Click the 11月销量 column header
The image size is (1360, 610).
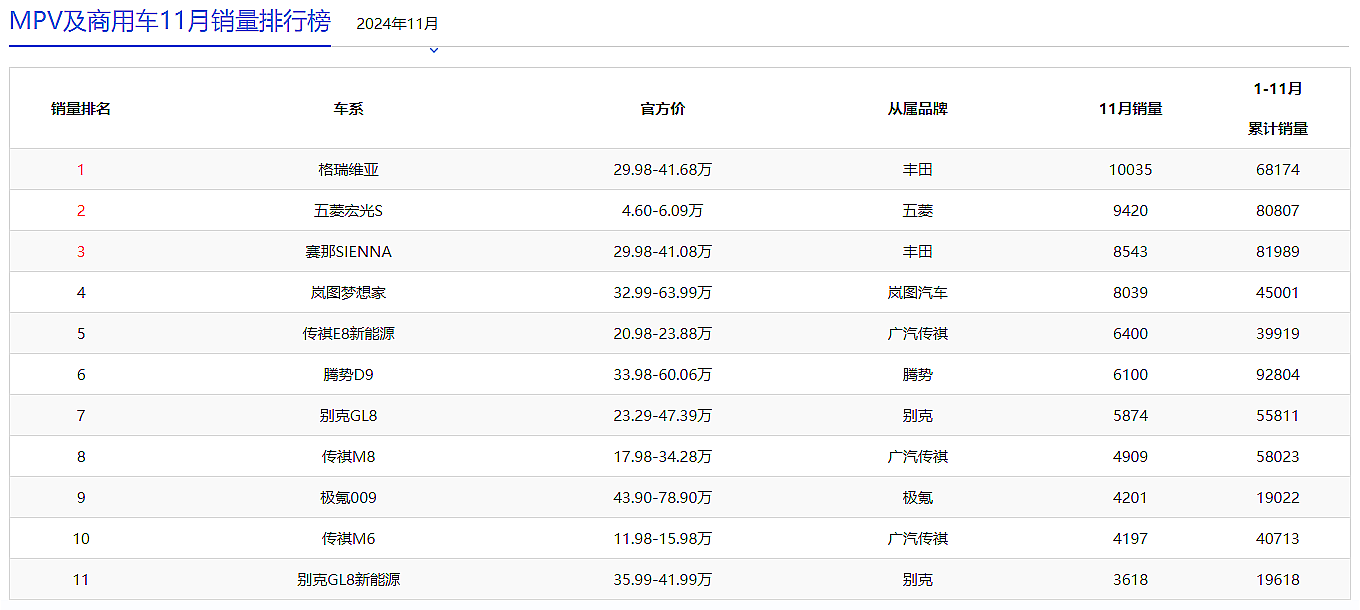[1131, 109]
